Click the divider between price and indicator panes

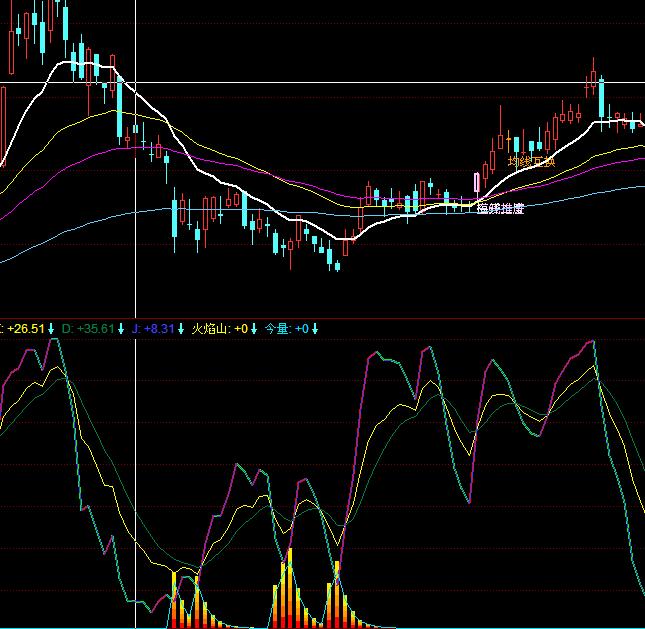tap(322, 318)
